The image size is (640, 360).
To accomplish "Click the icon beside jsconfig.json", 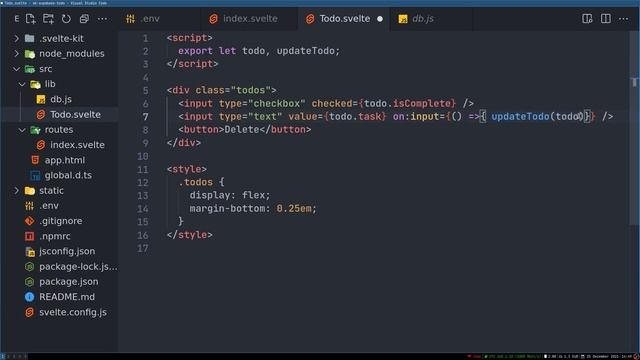I will (30, 251).
